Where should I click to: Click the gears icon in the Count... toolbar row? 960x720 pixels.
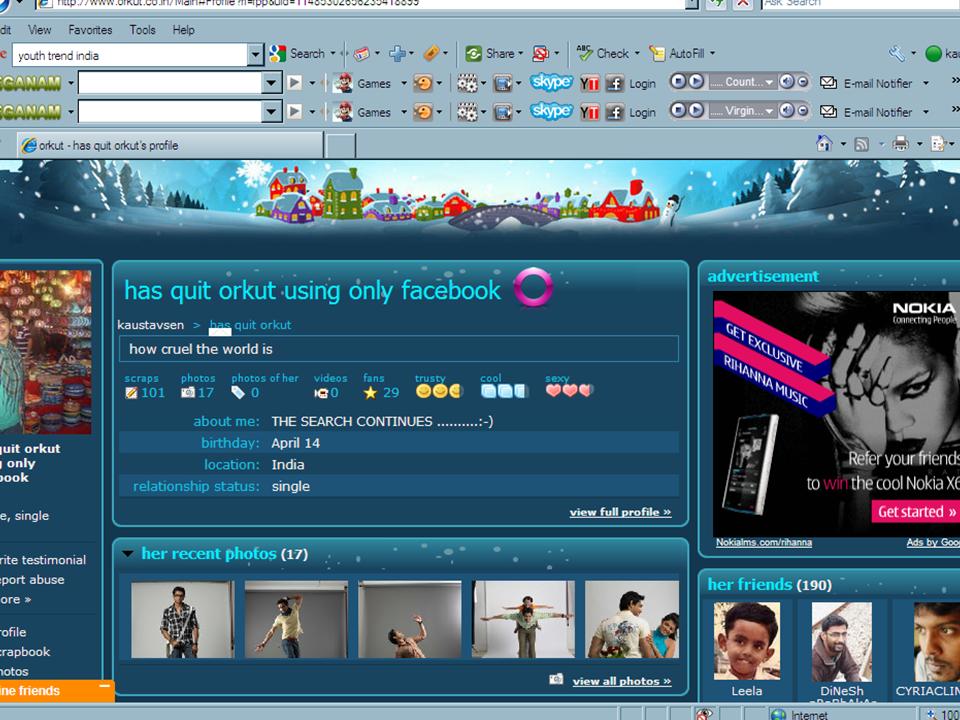tap(467, 83)
